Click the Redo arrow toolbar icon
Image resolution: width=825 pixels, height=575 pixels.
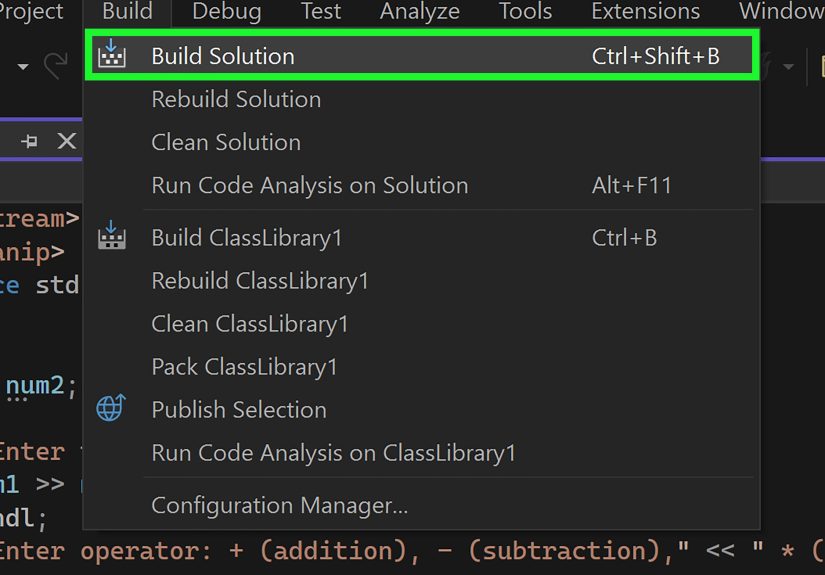pos(56,66)
